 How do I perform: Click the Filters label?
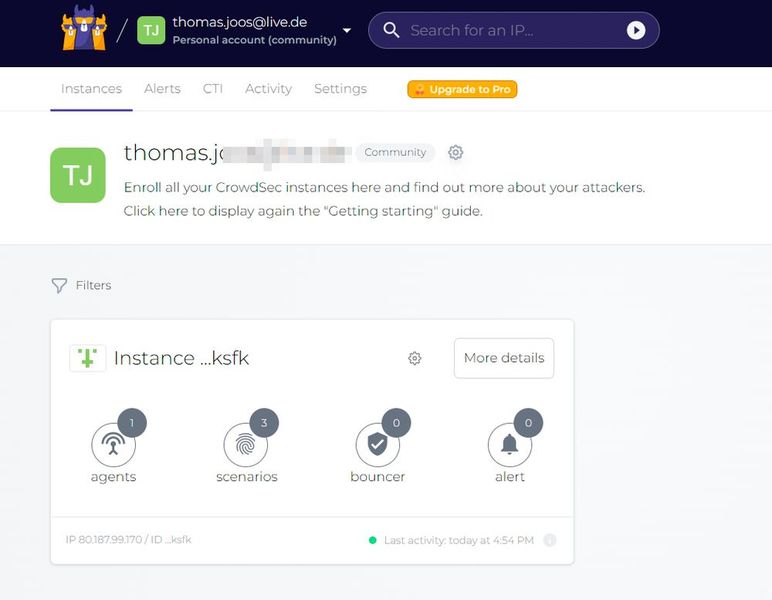[x=94, y=285]
